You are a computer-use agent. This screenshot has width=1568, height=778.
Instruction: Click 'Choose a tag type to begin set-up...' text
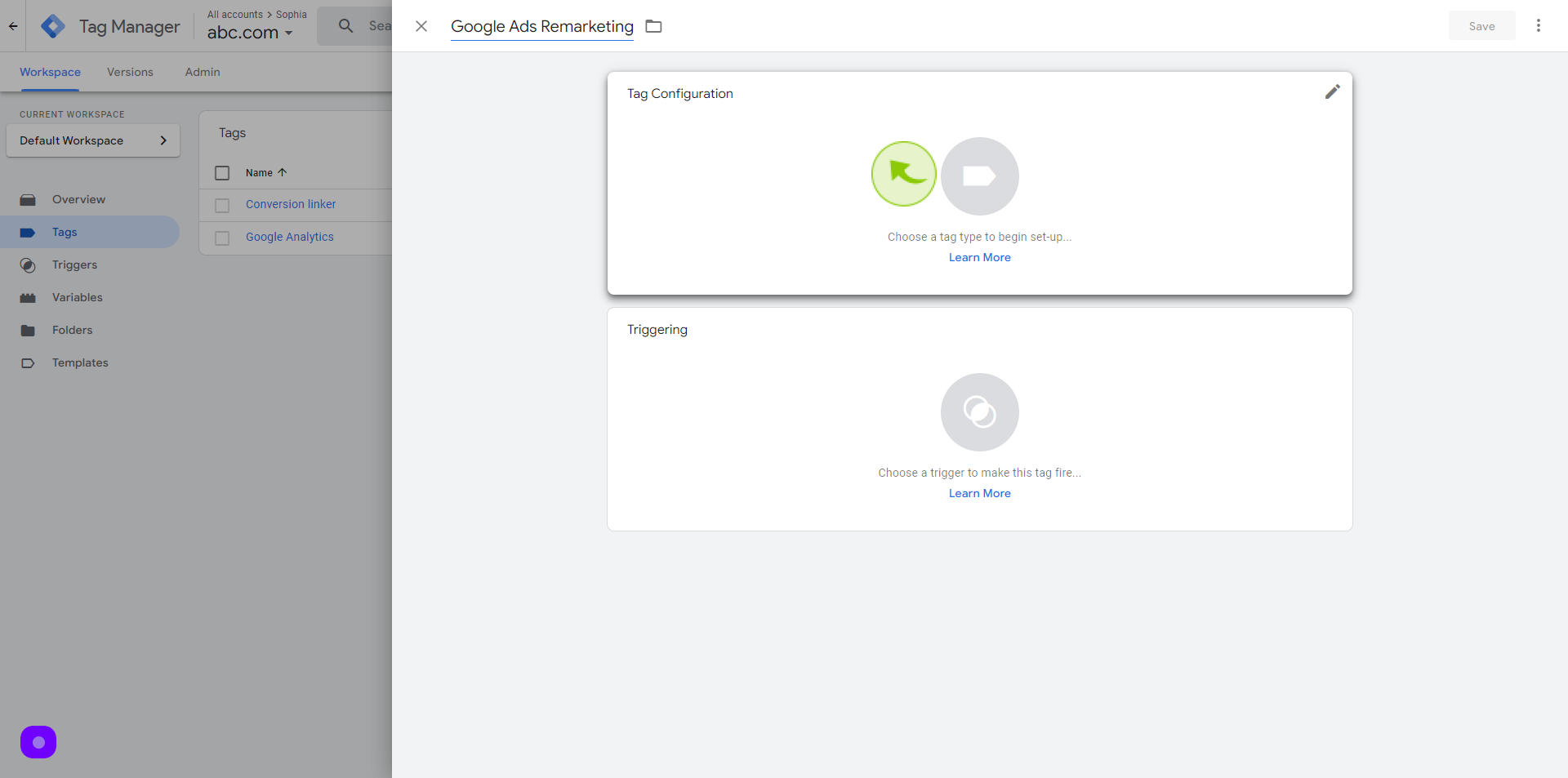point(980,237)
